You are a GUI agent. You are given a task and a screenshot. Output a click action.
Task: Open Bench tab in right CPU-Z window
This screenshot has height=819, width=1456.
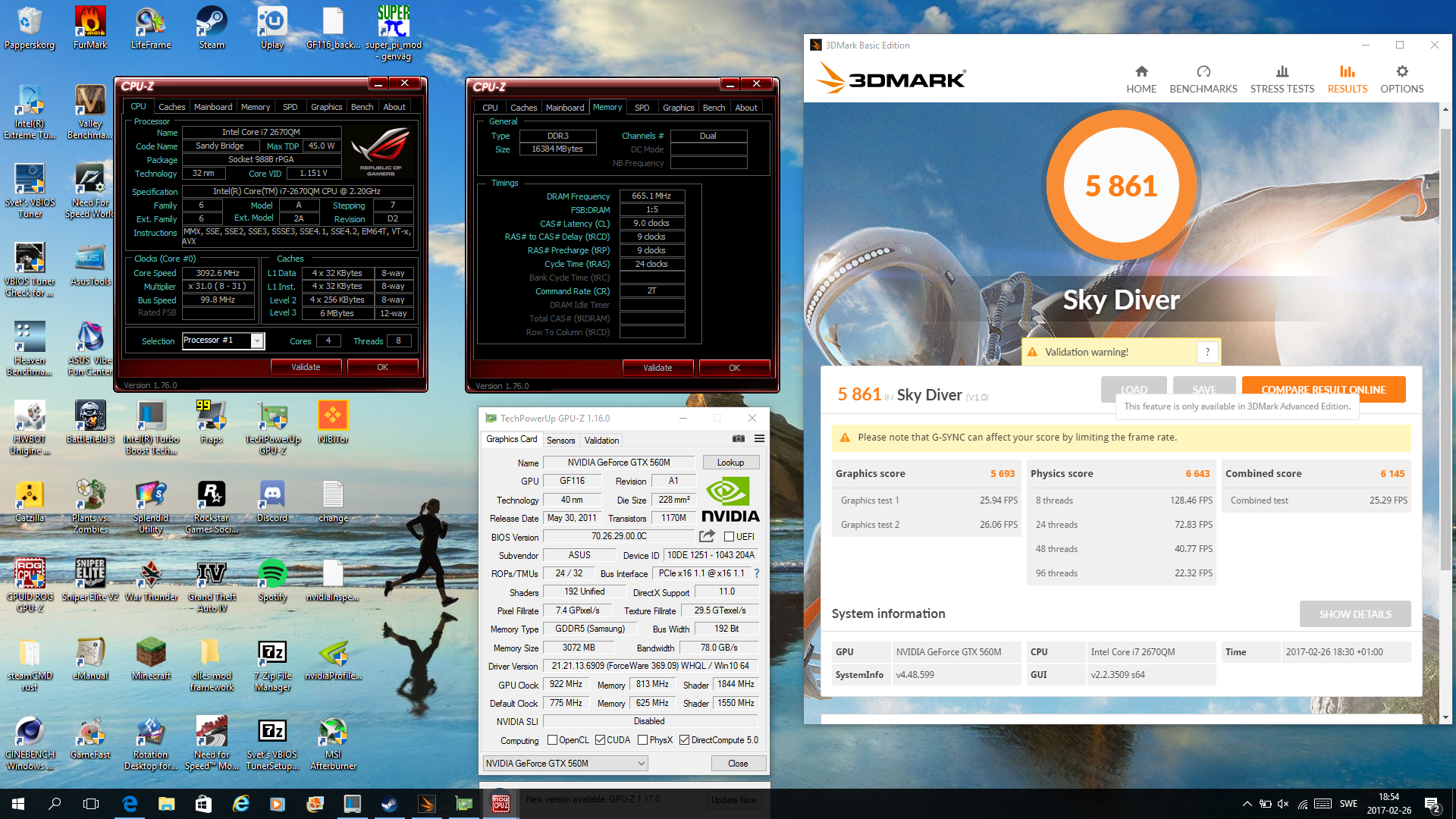pos(714,108)
